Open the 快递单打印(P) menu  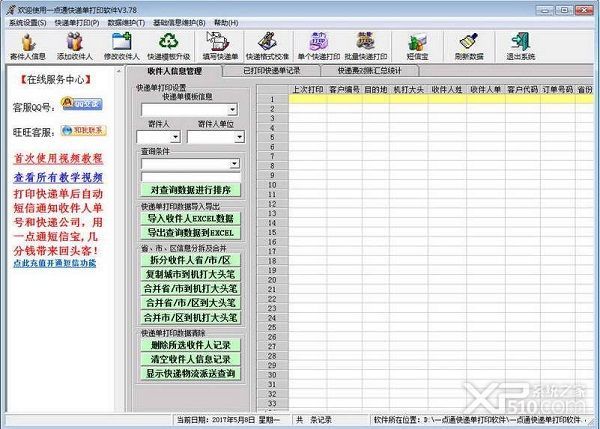(77, 23)
